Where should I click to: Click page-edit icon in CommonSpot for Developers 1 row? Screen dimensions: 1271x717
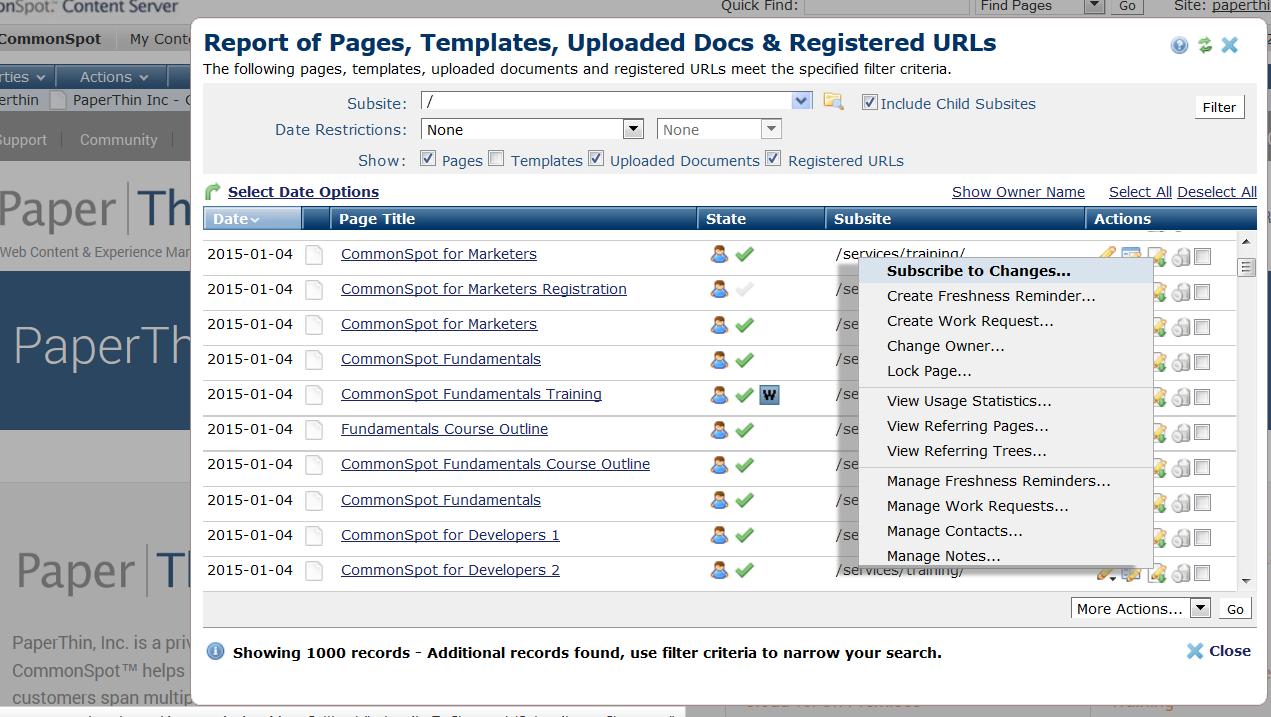(1160, 538)
